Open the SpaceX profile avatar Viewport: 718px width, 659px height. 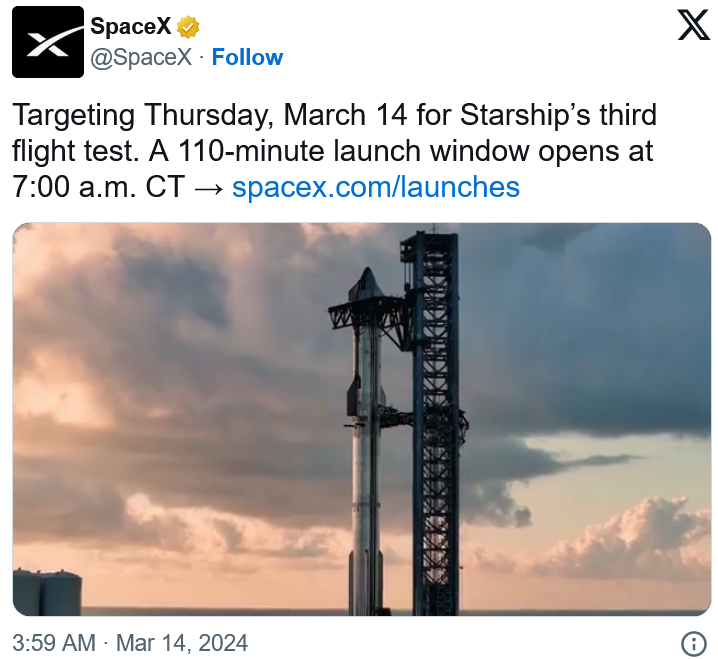point(48,42)
